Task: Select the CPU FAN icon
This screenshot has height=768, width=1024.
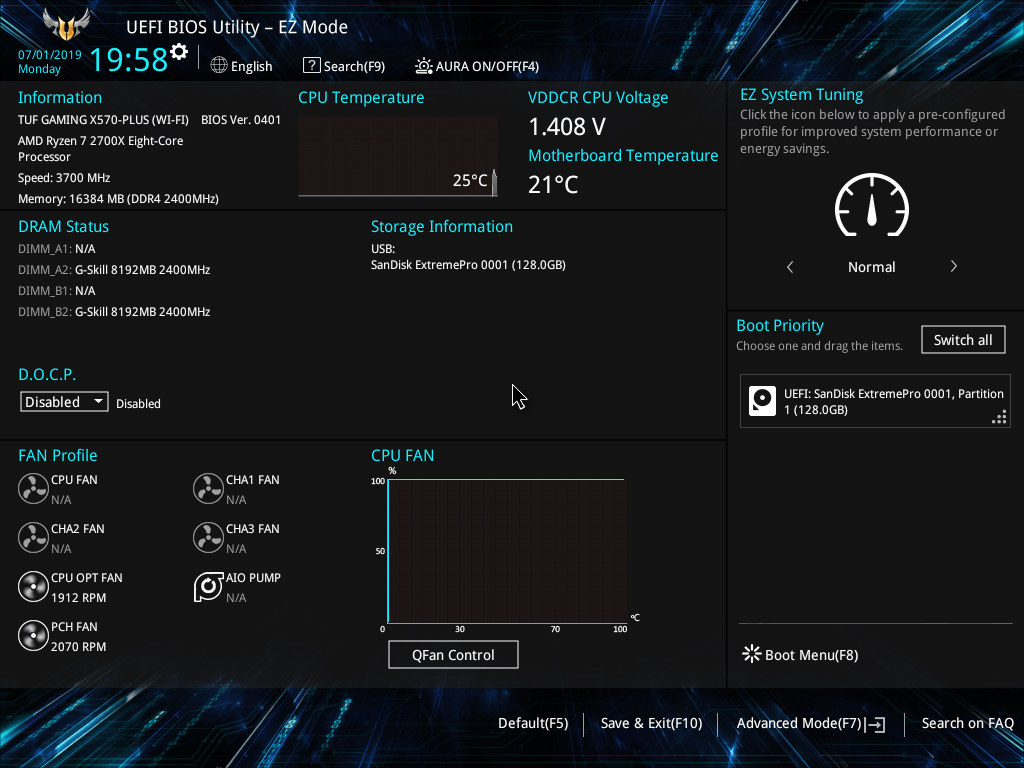Action: click(33, 488)
